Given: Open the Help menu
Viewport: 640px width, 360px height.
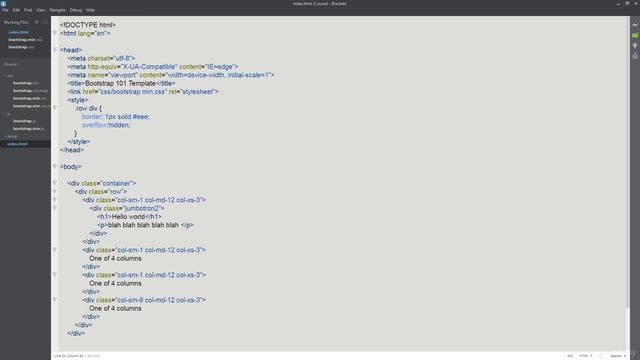Looking at the screenshot, I should click(90, 10).
